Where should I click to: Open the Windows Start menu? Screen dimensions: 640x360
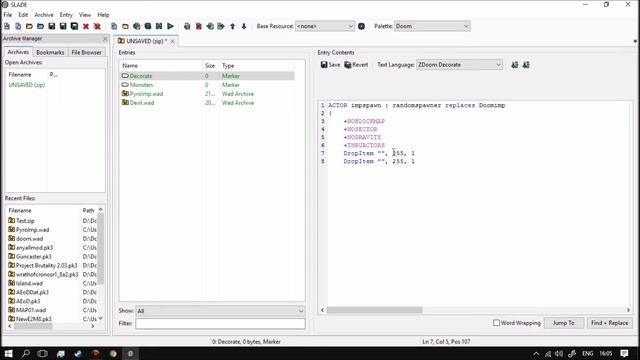click(8, 353)
